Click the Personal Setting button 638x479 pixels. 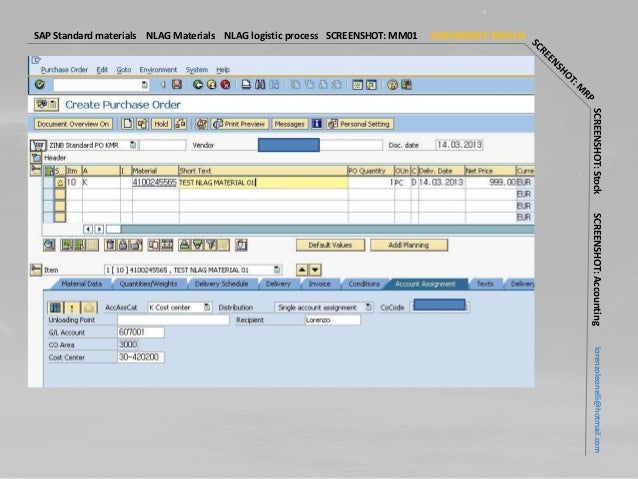click(360, 124)
